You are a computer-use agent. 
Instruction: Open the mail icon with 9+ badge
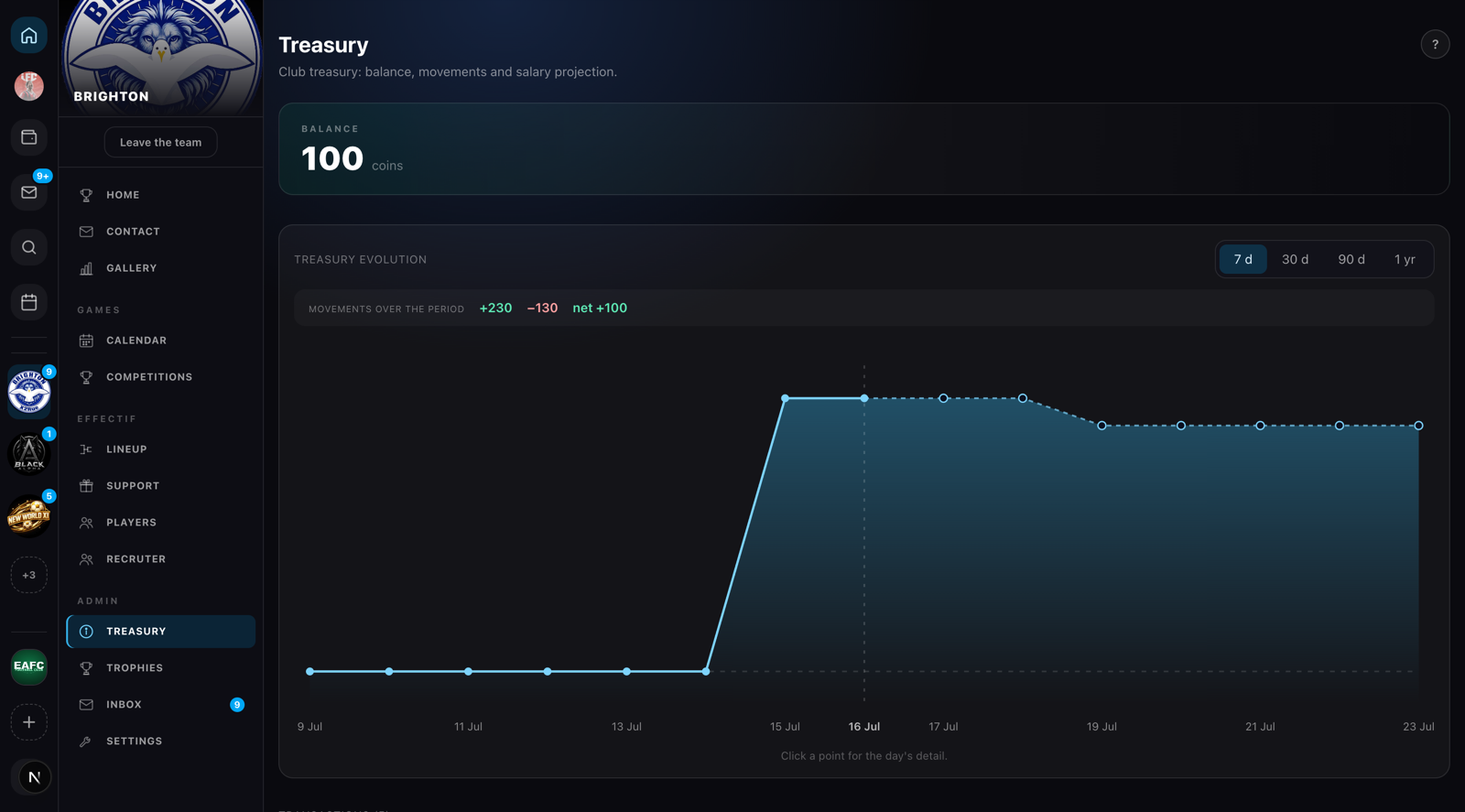click(29, 192)
